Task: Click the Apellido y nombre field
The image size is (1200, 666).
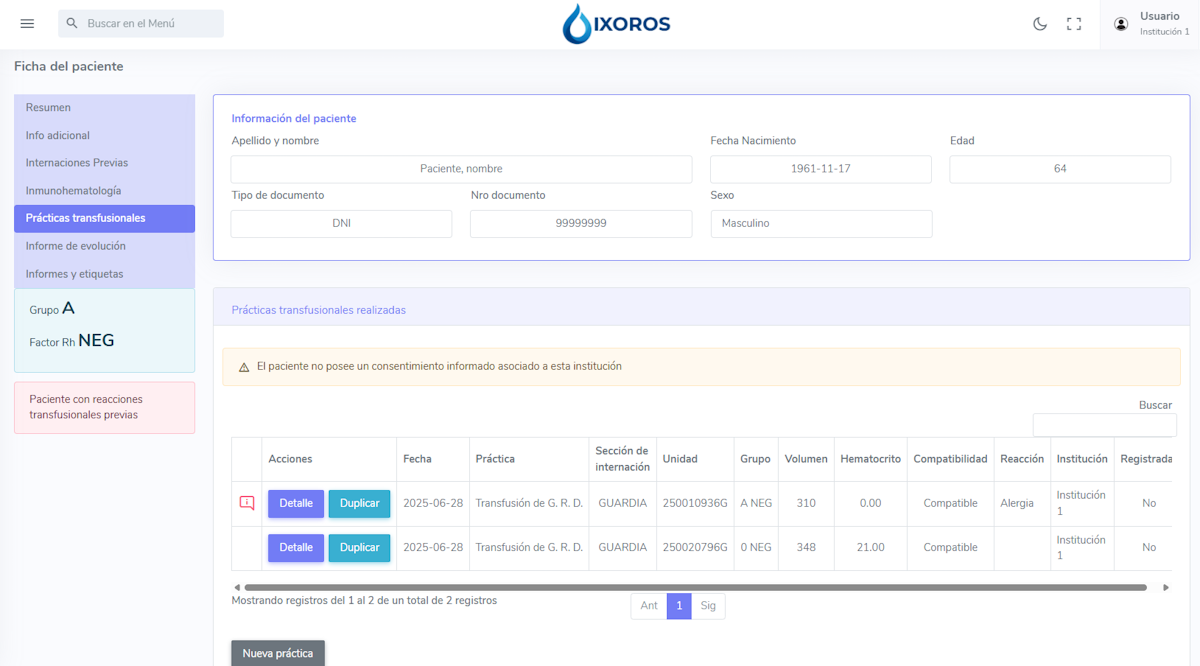Action: click(461, 169)
